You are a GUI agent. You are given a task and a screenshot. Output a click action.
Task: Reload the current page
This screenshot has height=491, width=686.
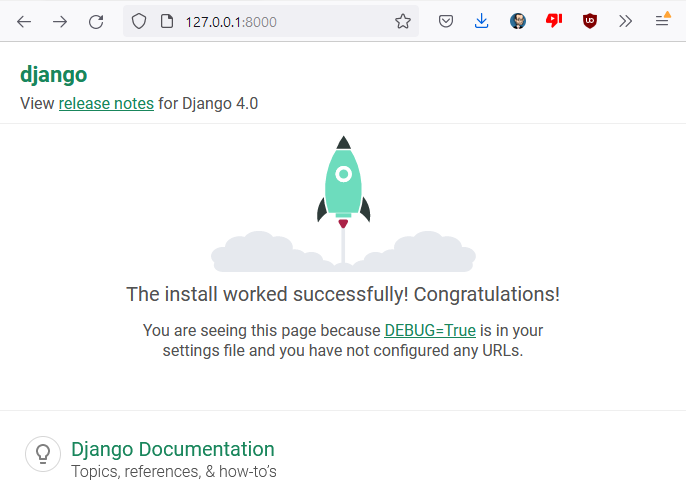[x=96, y=21]
